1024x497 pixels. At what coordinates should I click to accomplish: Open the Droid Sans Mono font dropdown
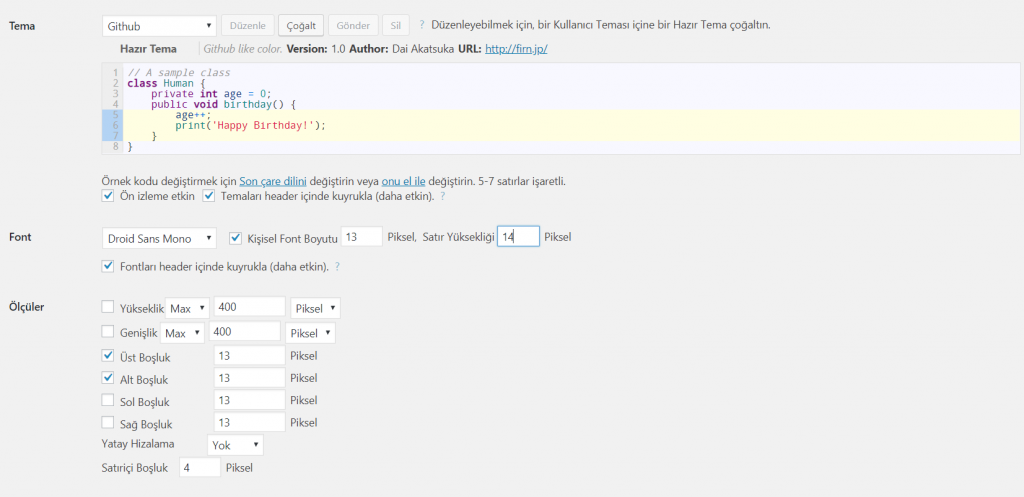[x=159, y=238]
